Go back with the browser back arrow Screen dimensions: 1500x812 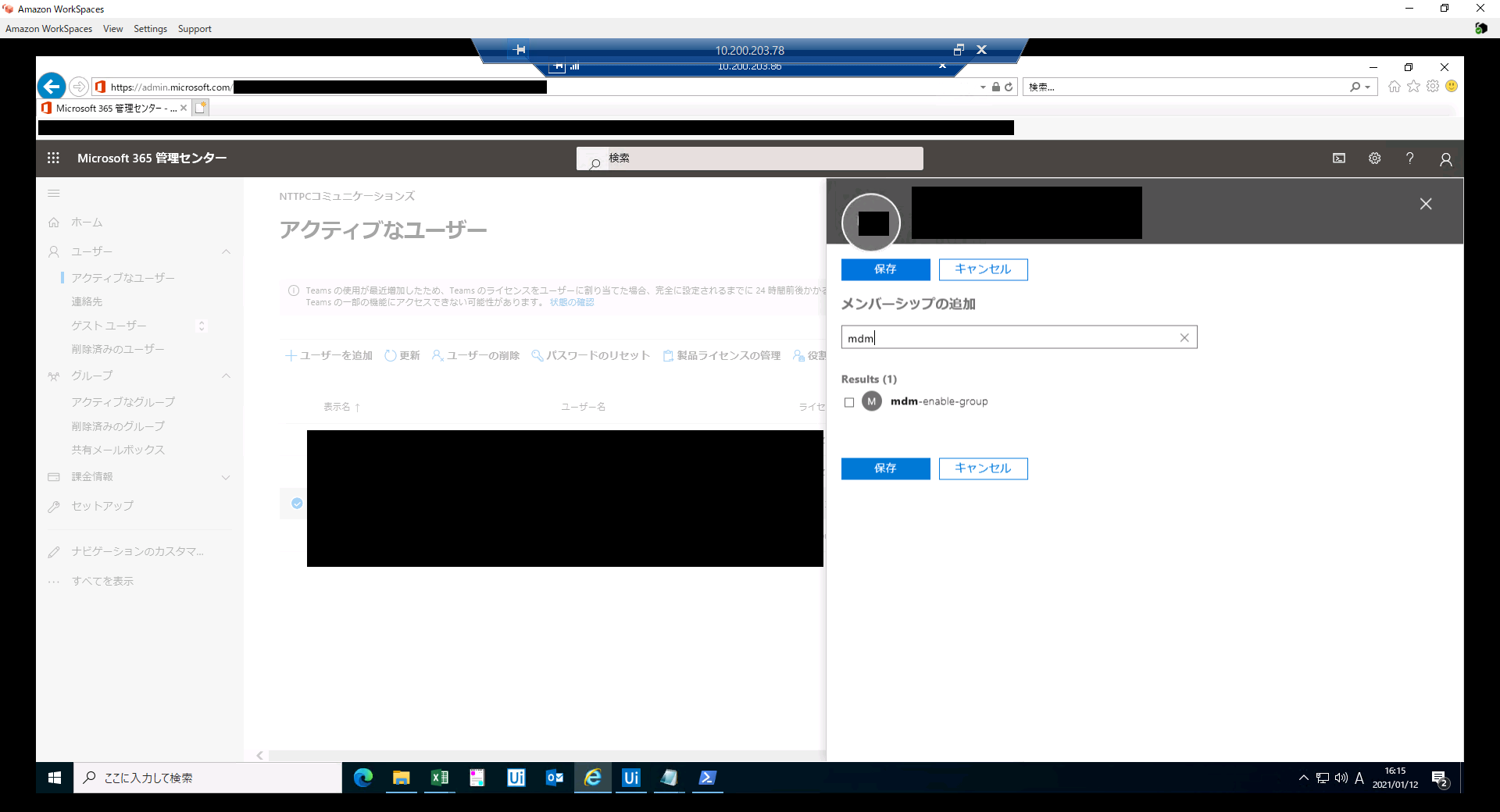[52, 86]
